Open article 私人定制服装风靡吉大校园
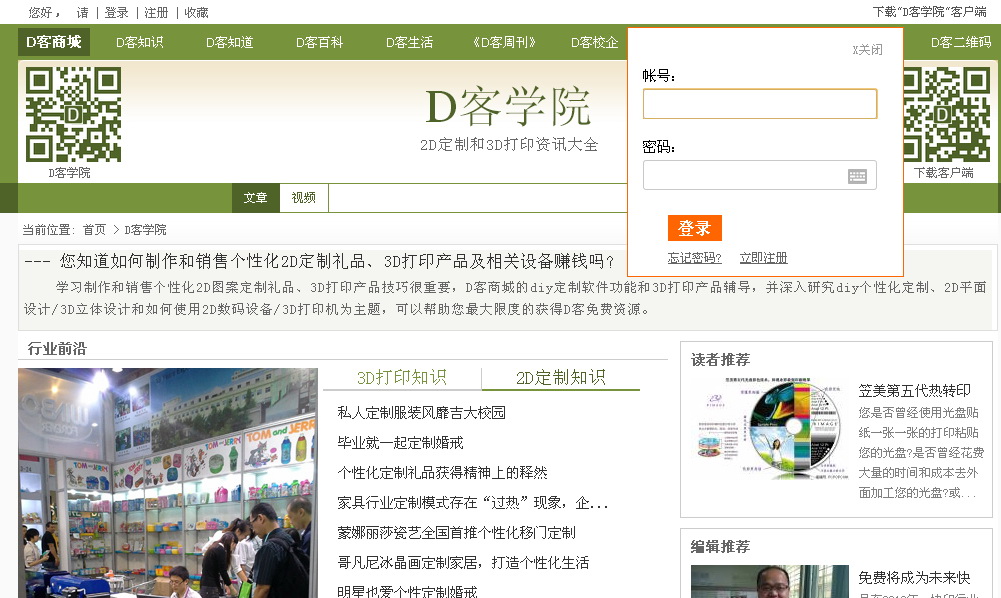Viewport: 1001px width, 598px height. 421,413
